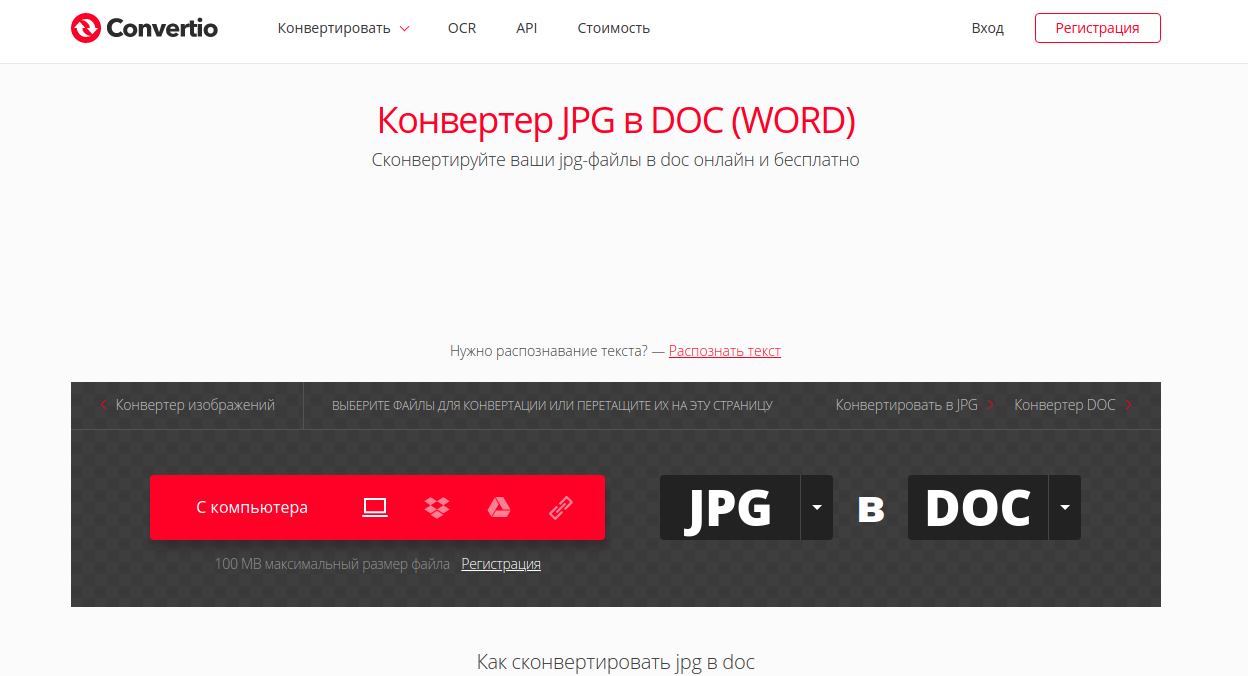Image resolution: width=1248 pixels, height=676 pixels.
Task: Click the Конвертер JPG в DOC heading
Action: pyautogui.click(x=616, y=120)
